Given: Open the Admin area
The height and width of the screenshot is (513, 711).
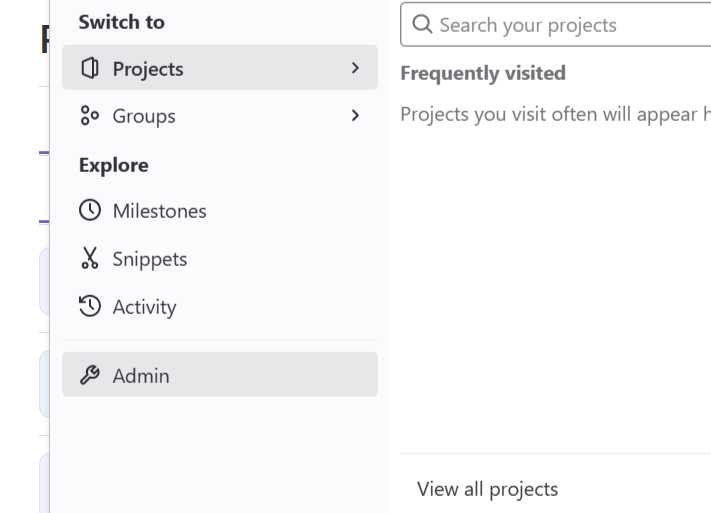Looking at the screenshot, I should 220,375.
